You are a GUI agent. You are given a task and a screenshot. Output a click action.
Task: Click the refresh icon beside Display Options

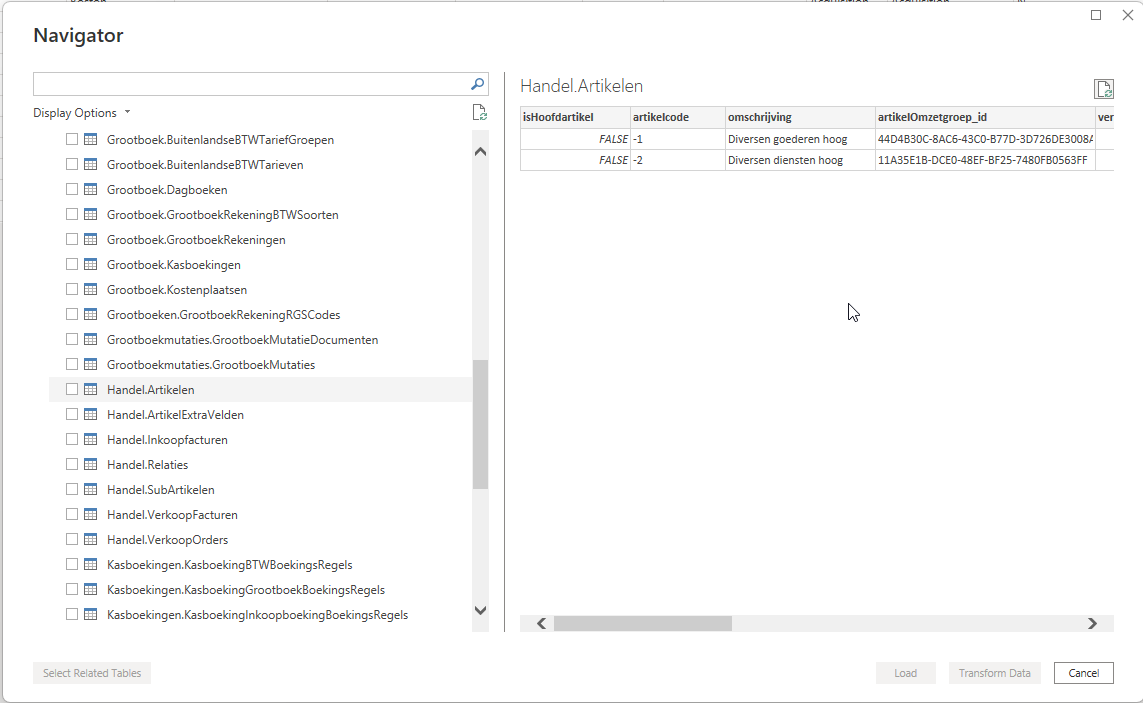(x=480, y=113)
